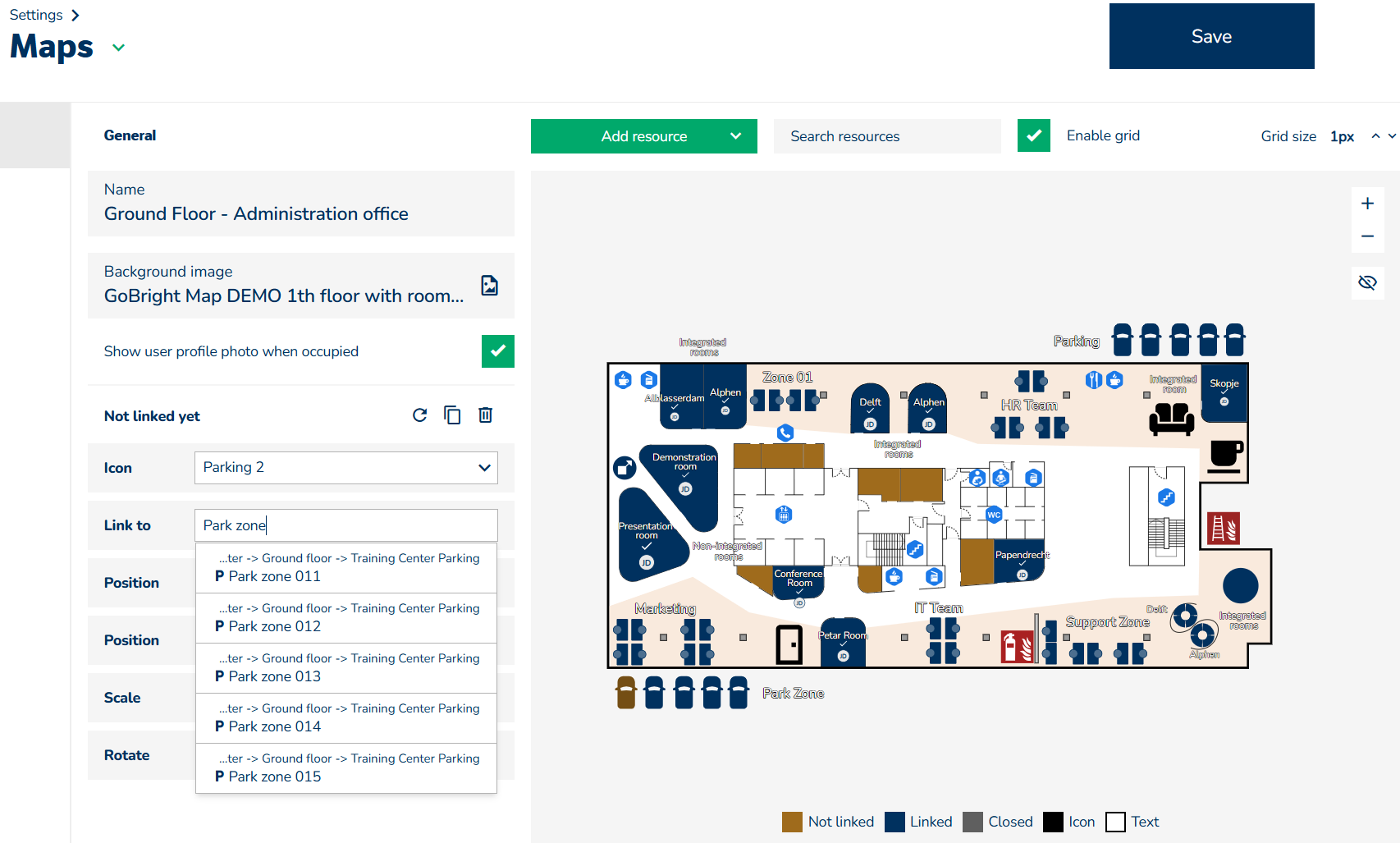
Task: Click the background image file icon
Action: (489, 286)
